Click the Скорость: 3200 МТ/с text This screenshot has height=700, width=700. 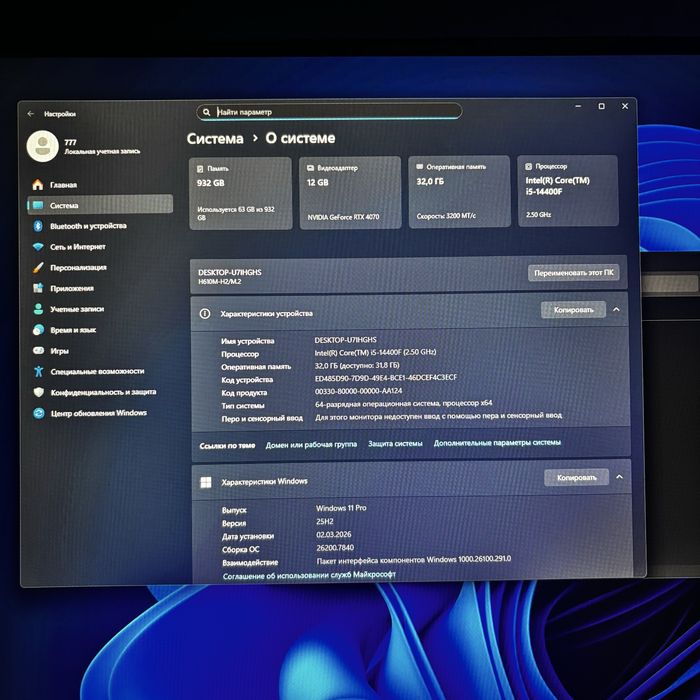point(446,216)
